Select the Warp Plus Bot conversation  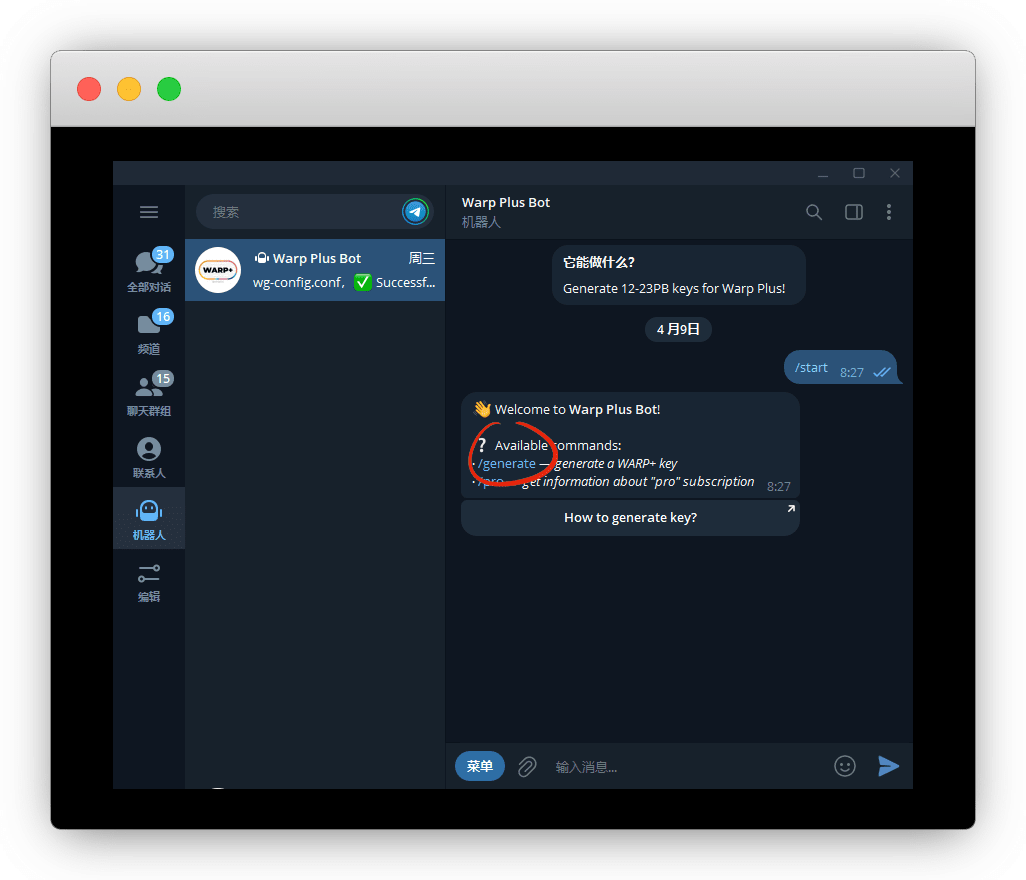(x=315, y=270)
